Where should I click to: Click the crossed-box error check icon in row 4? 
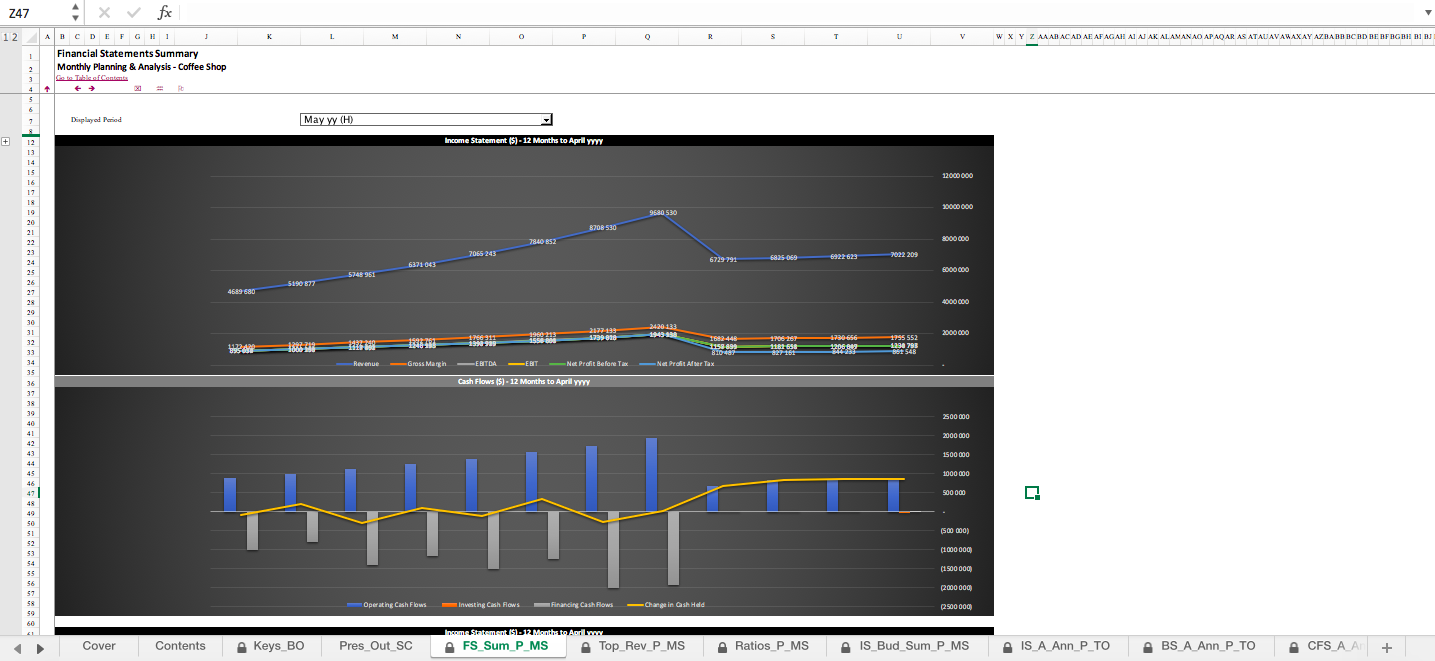(137, 88)
